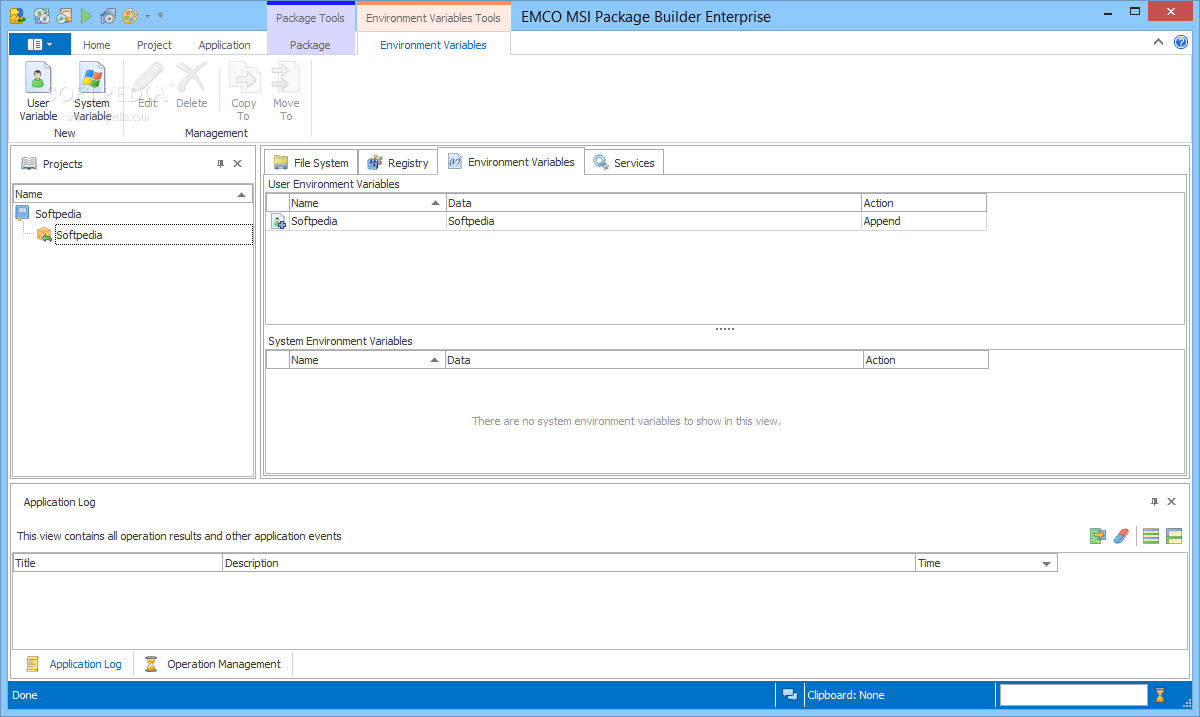Click the Action column header in system variables
The image size is (1200, 717).
[x=926, y=360]
